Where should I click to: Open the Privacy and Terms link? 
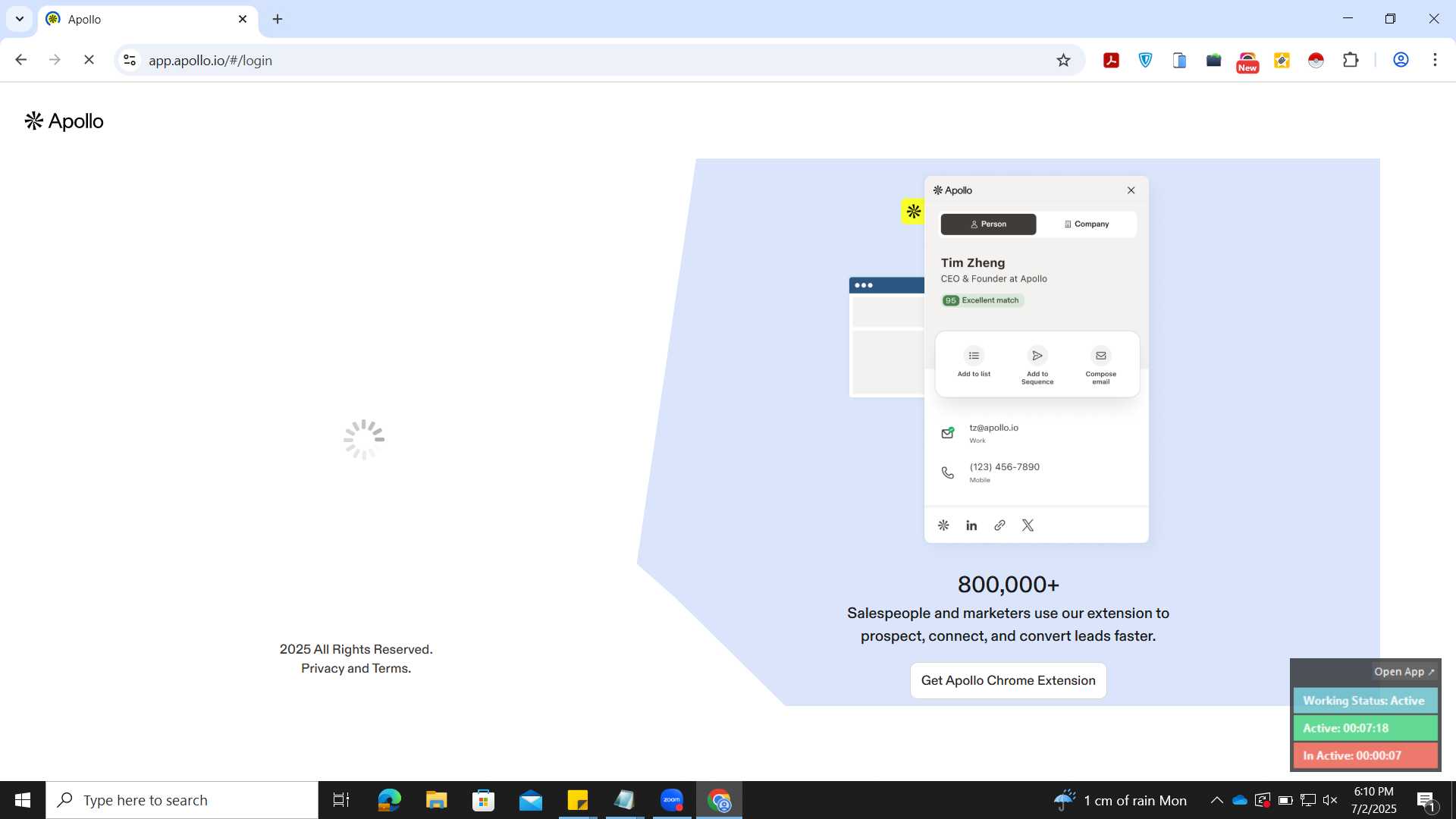(356, 668)
